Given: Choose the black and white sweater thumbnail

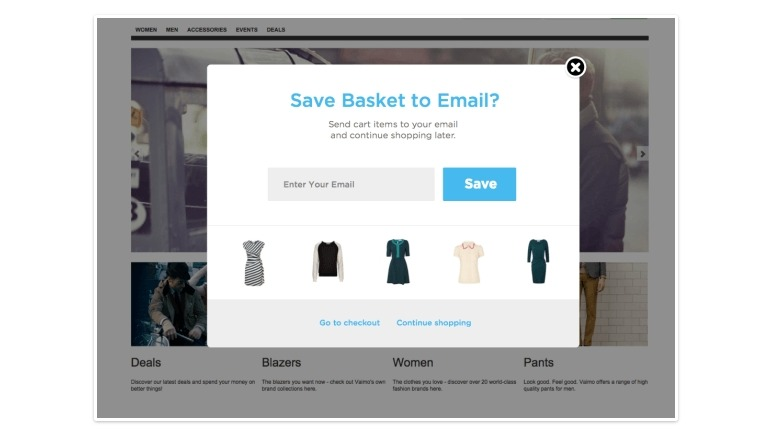Looking at the screenshot, I should point(328,261).
